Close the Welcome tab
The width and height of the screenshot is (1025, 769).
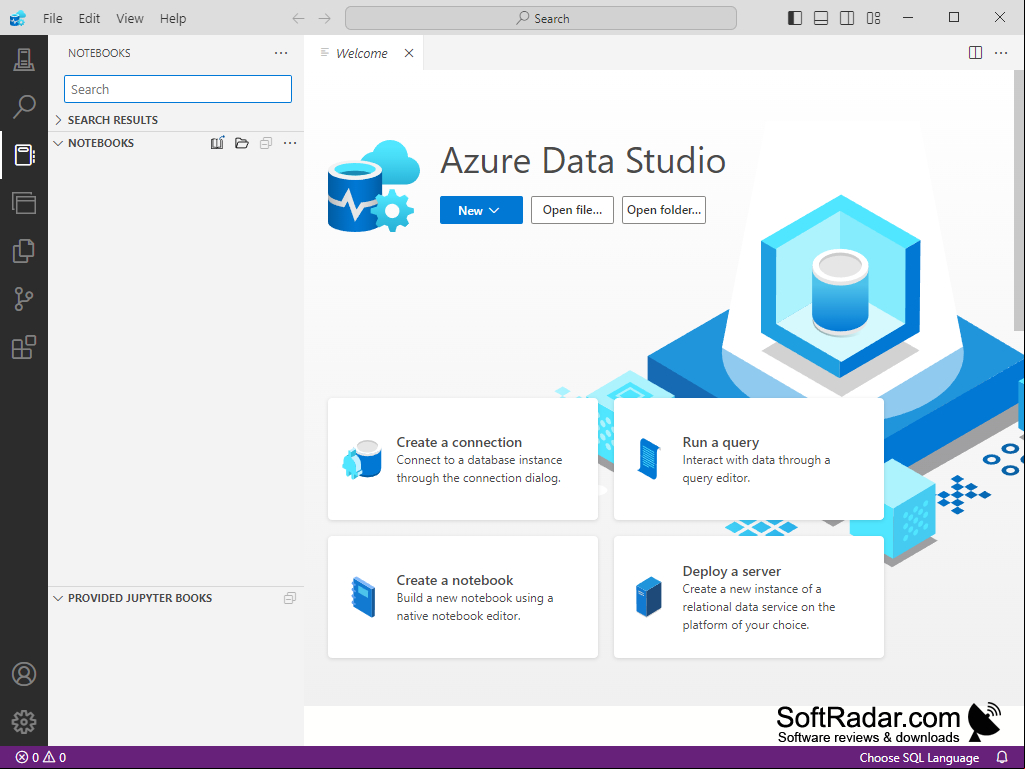409,53
